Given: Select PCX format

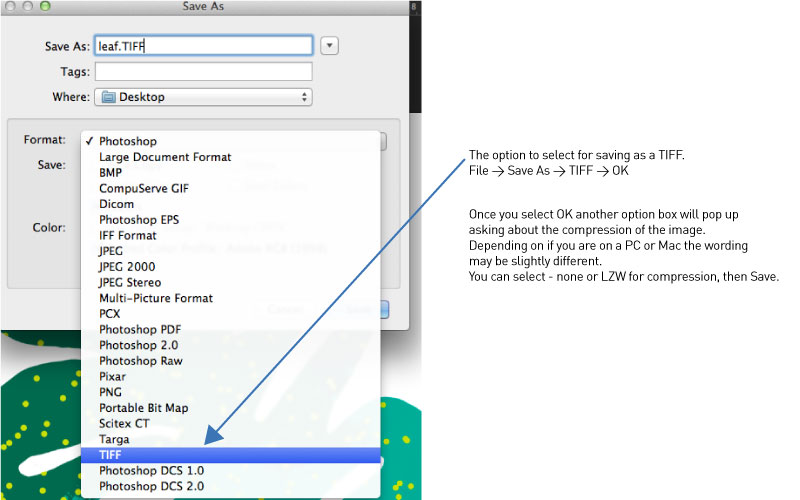Looking at the screenshot, I should coord(231,314).
